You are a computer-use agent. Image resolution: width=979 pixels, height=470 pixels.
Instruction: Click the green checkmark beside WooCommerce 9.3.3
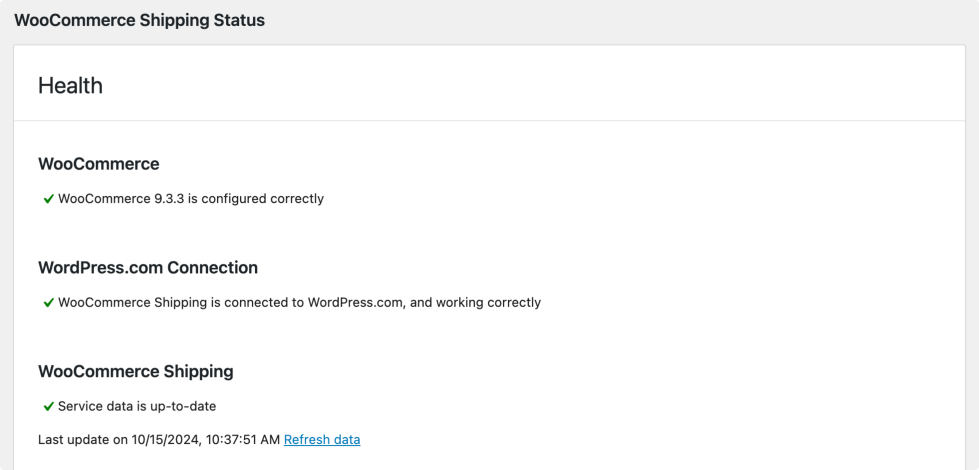pos(48,199)
